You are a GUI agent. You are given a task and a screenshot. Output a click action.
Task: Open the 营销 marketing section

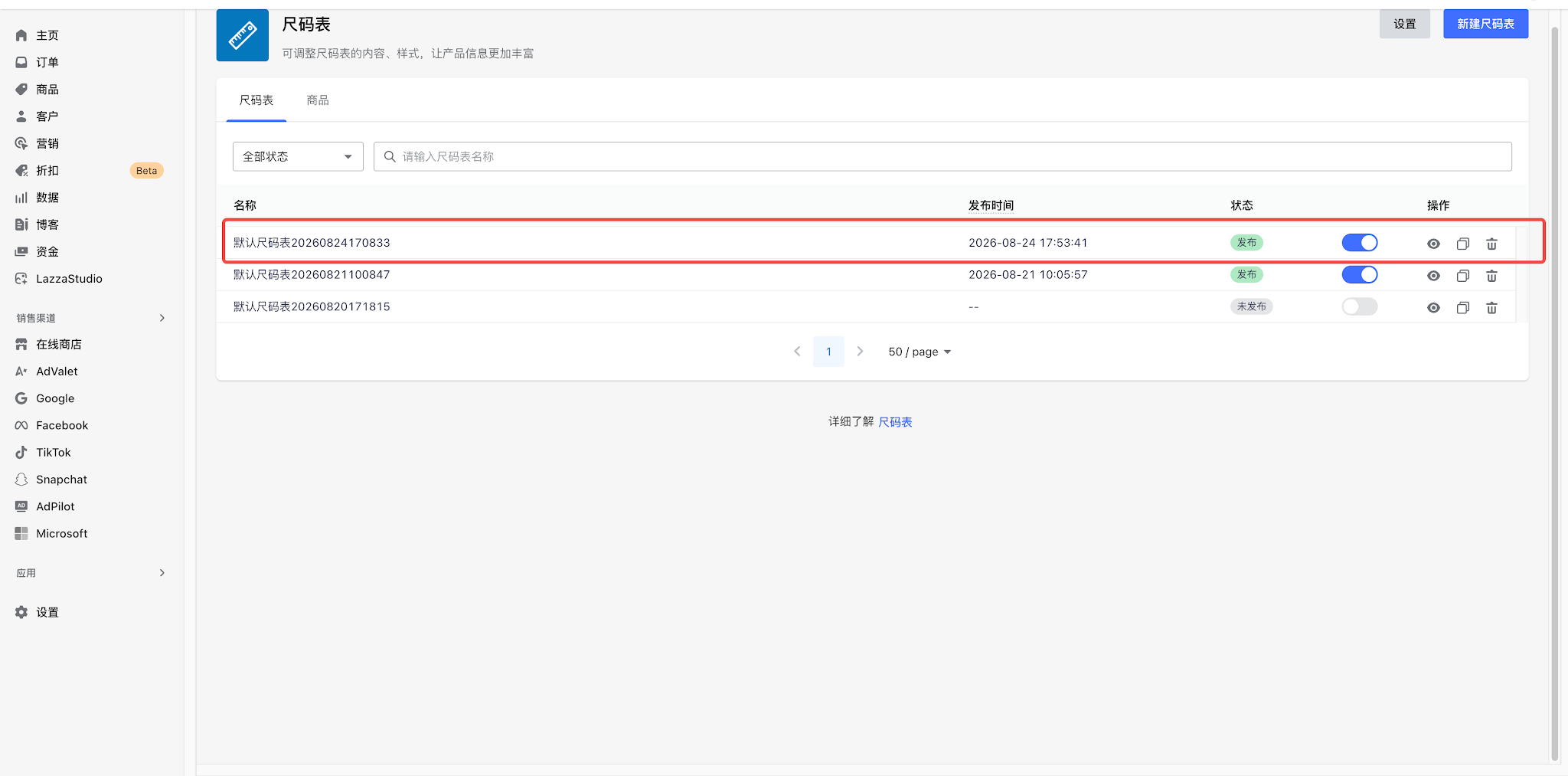click(47, 143)
